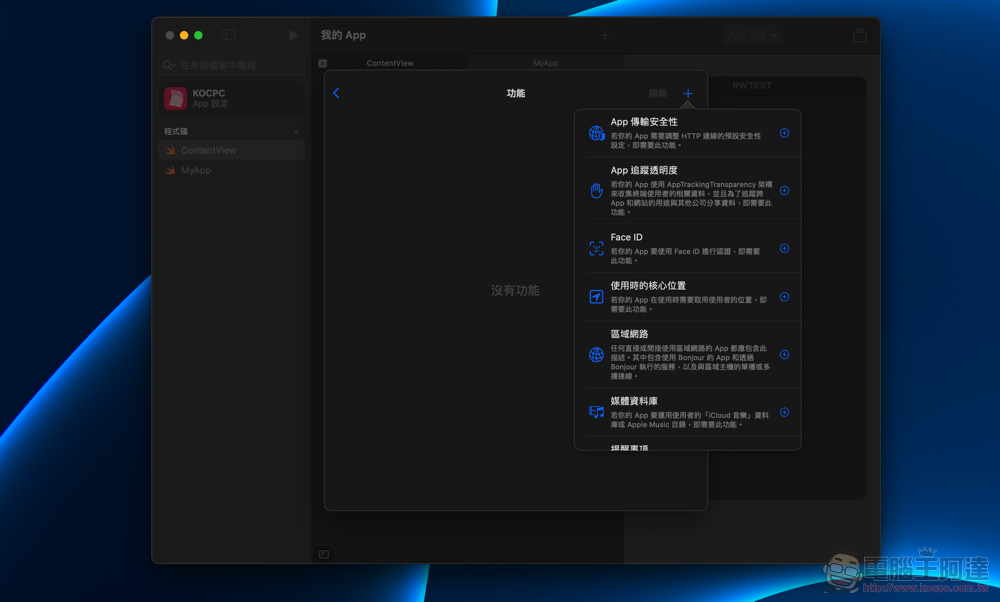Click the blue plus in 功能 header
The image size is (1000, 602).
point(688,94)
